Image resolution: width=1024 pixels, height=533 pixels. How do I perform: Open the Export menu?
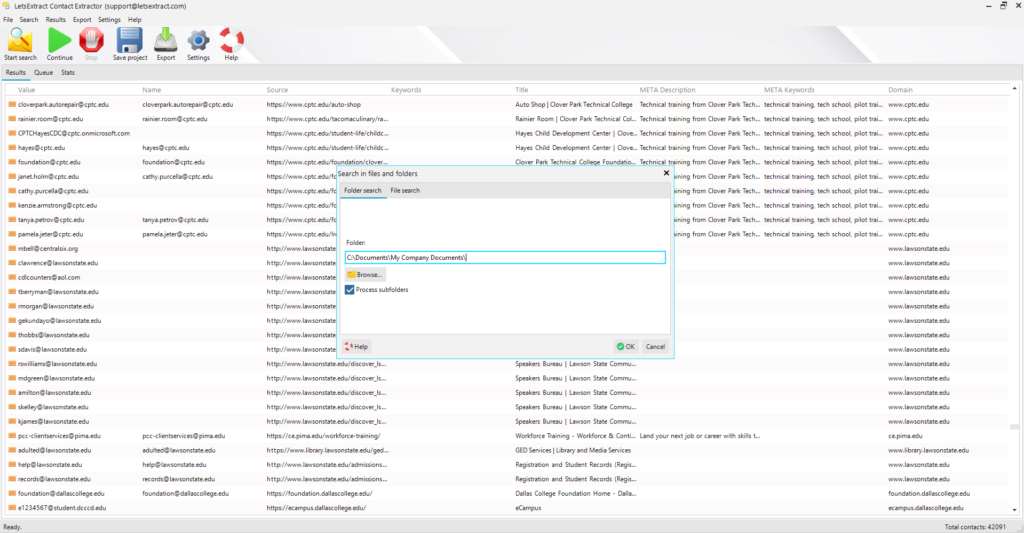(82, 20)
